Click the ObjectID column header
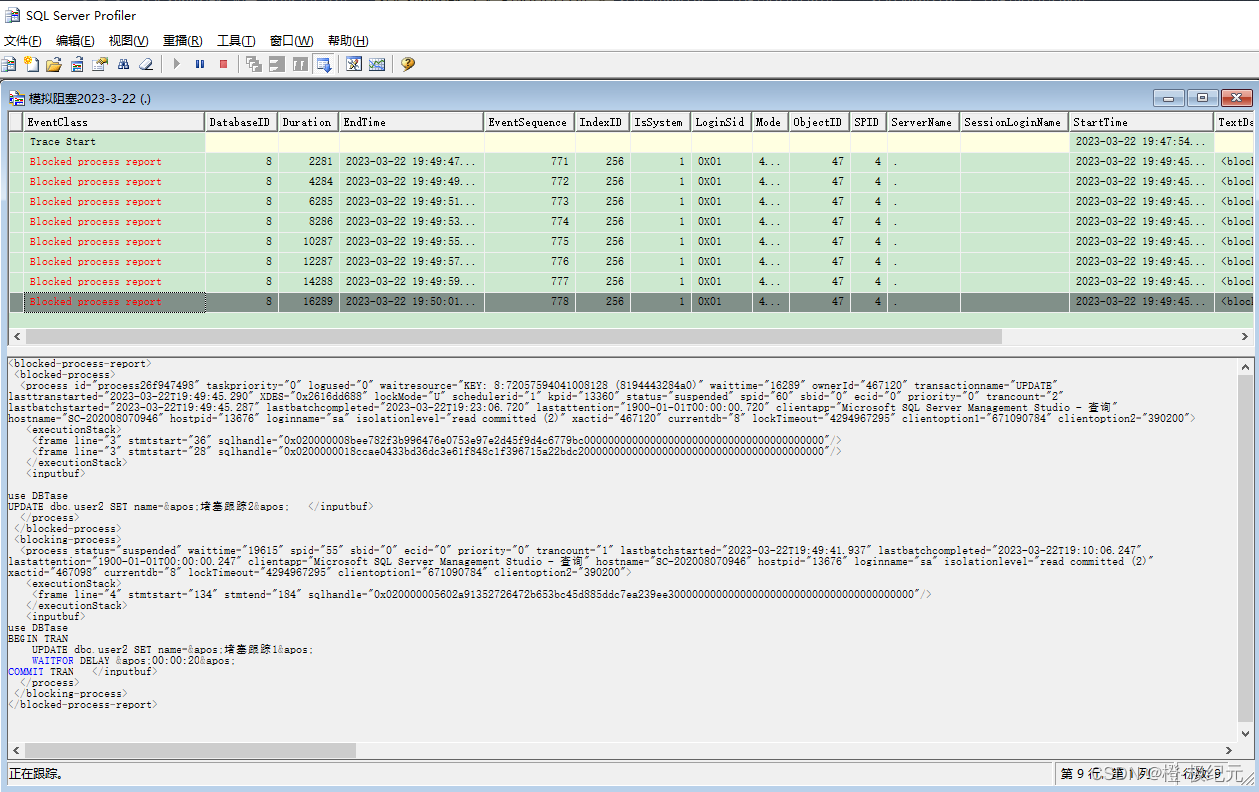Image resolution: width=1259 pixels, height=792 pixels. (819, 122)
